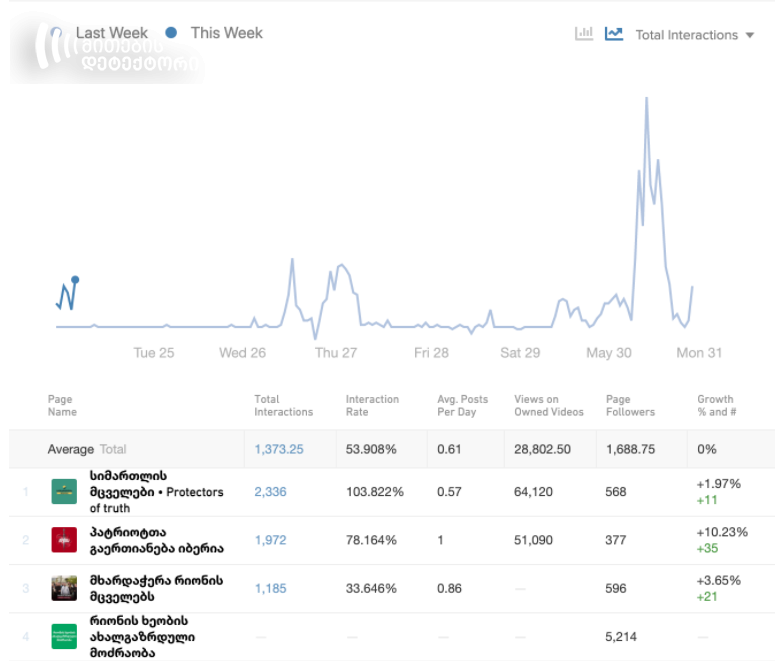Open the Total Interactions metric dropdown
This screenshot has height=661, width=775.
pos(694,35)
